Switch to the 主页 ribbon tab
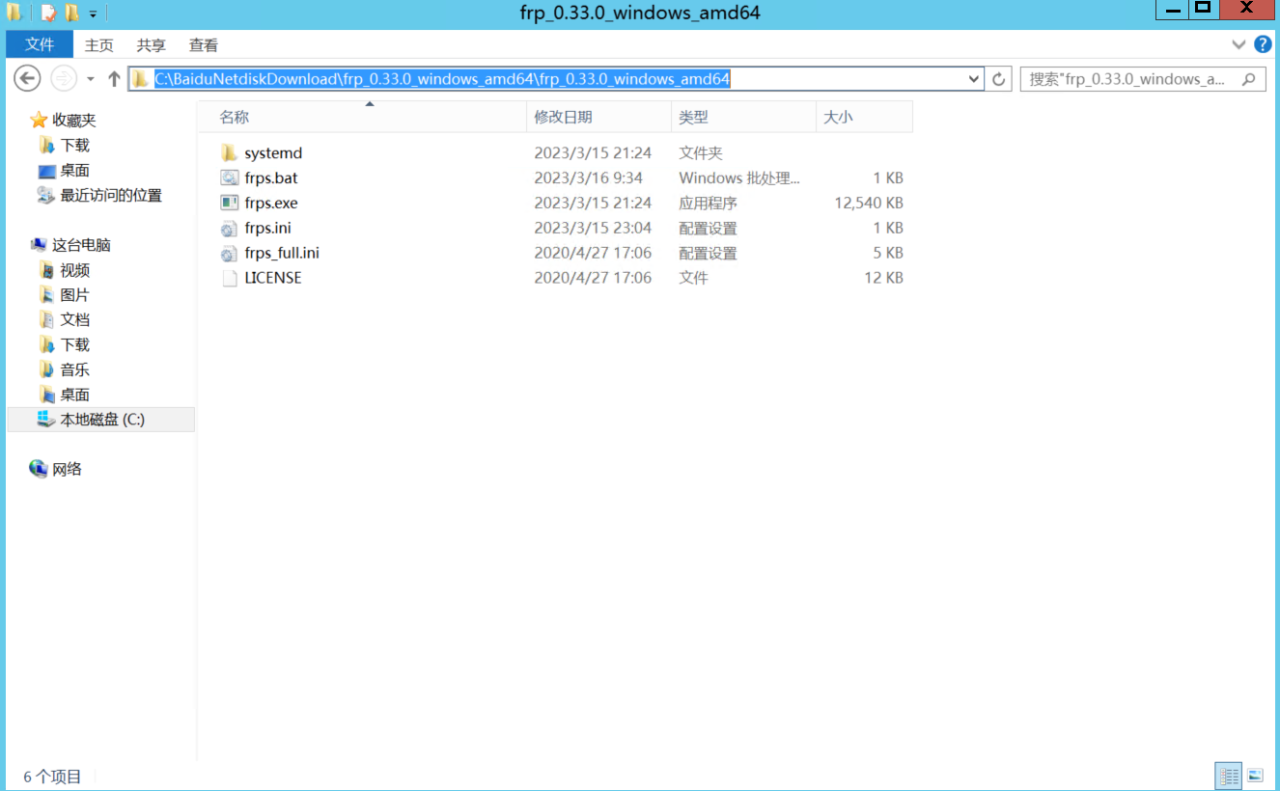 coord(99,45)
